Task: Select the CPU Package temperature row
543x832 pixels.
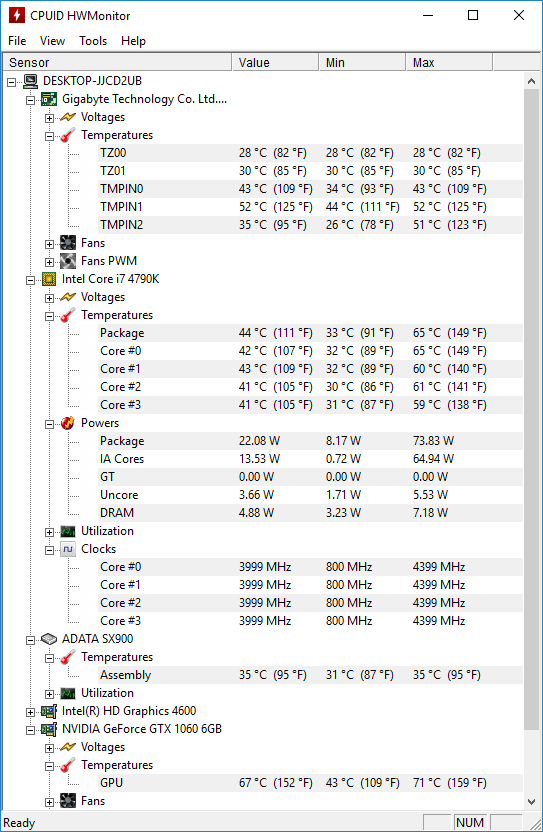Action: click(311, 333)
